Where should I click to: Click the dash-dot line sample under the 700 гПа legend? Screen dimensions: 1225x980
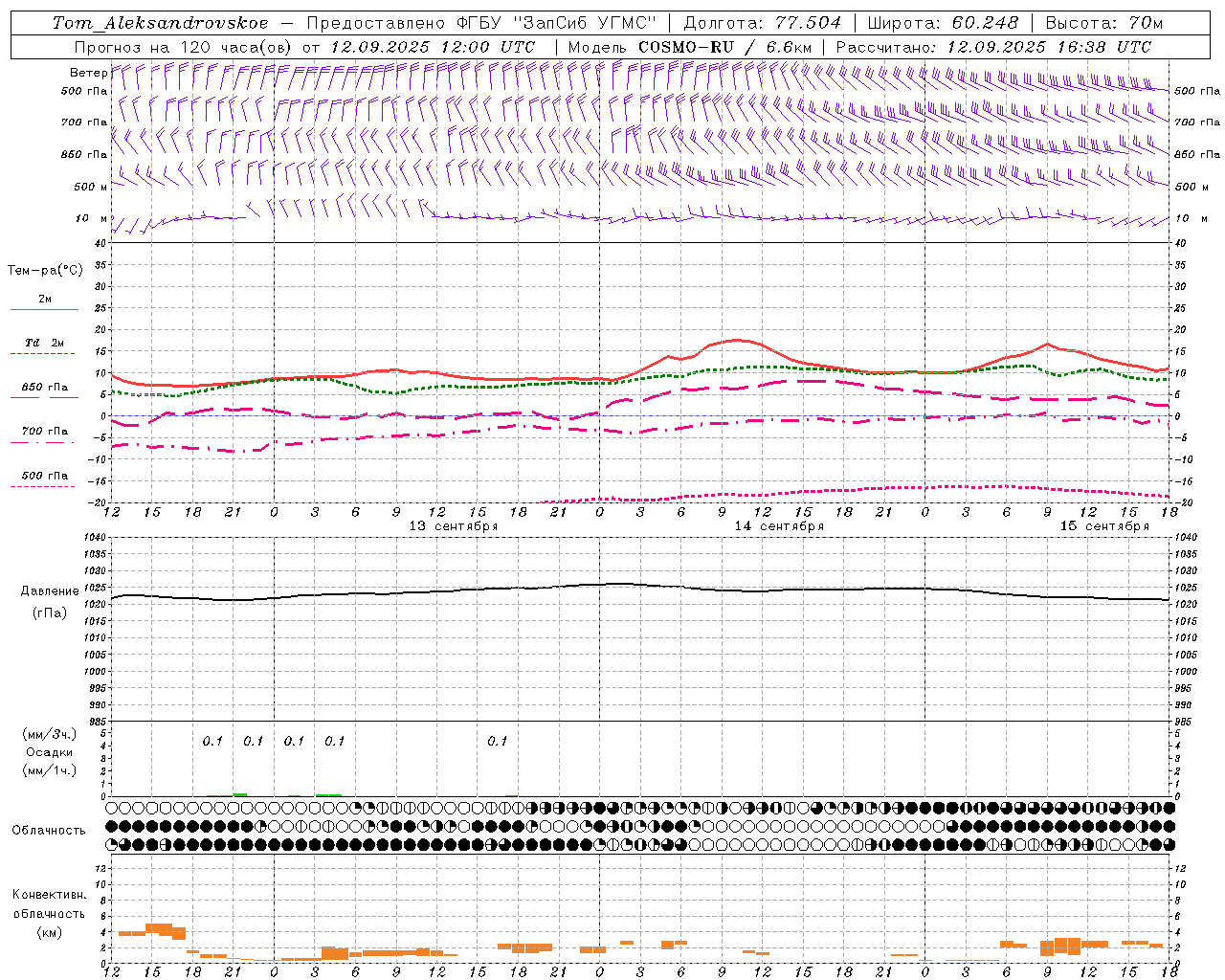pos(42,442)
